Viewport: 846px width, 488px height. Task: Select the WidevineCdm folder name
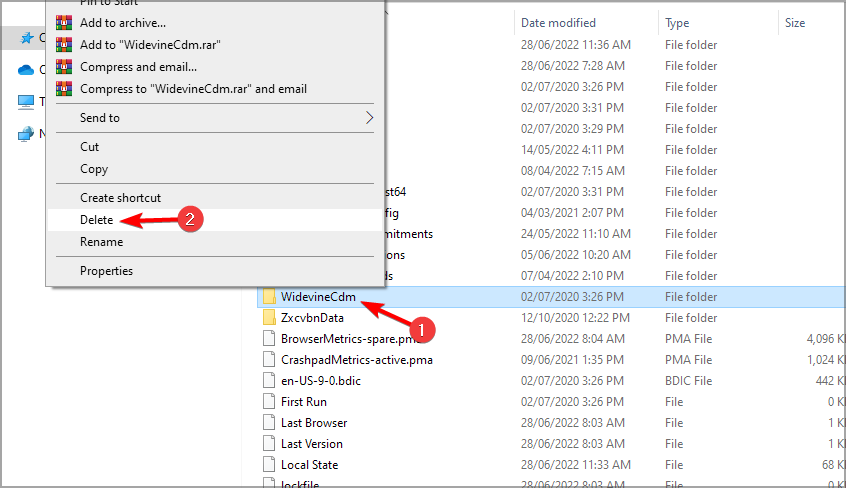tap(318, 297)
